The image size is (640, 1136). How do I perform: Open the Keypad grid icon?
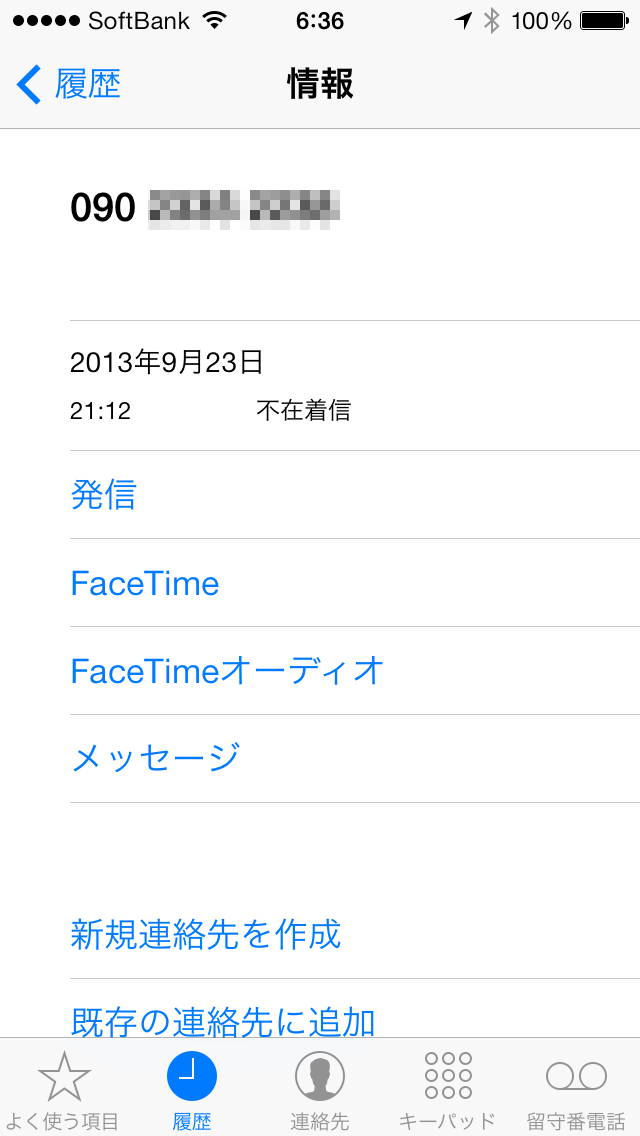pyautogui.click(x=448, y=1076)
